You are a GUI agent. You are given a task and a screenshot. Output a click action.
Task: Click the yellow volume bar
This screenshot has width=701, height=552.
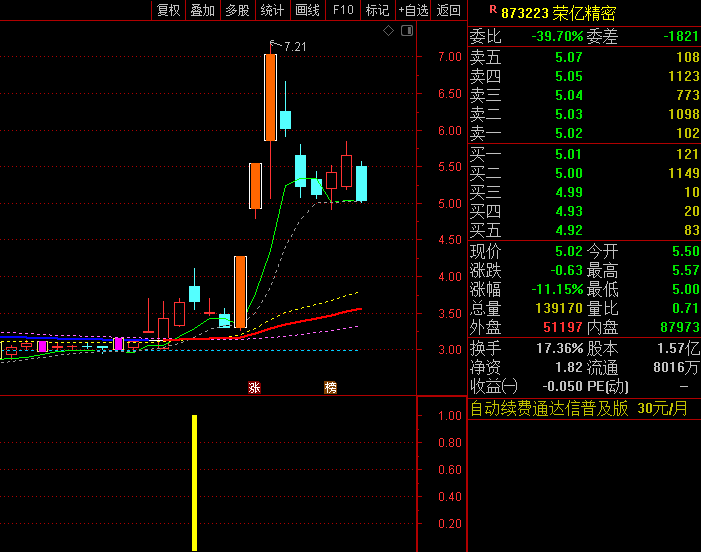click(194, 483)
